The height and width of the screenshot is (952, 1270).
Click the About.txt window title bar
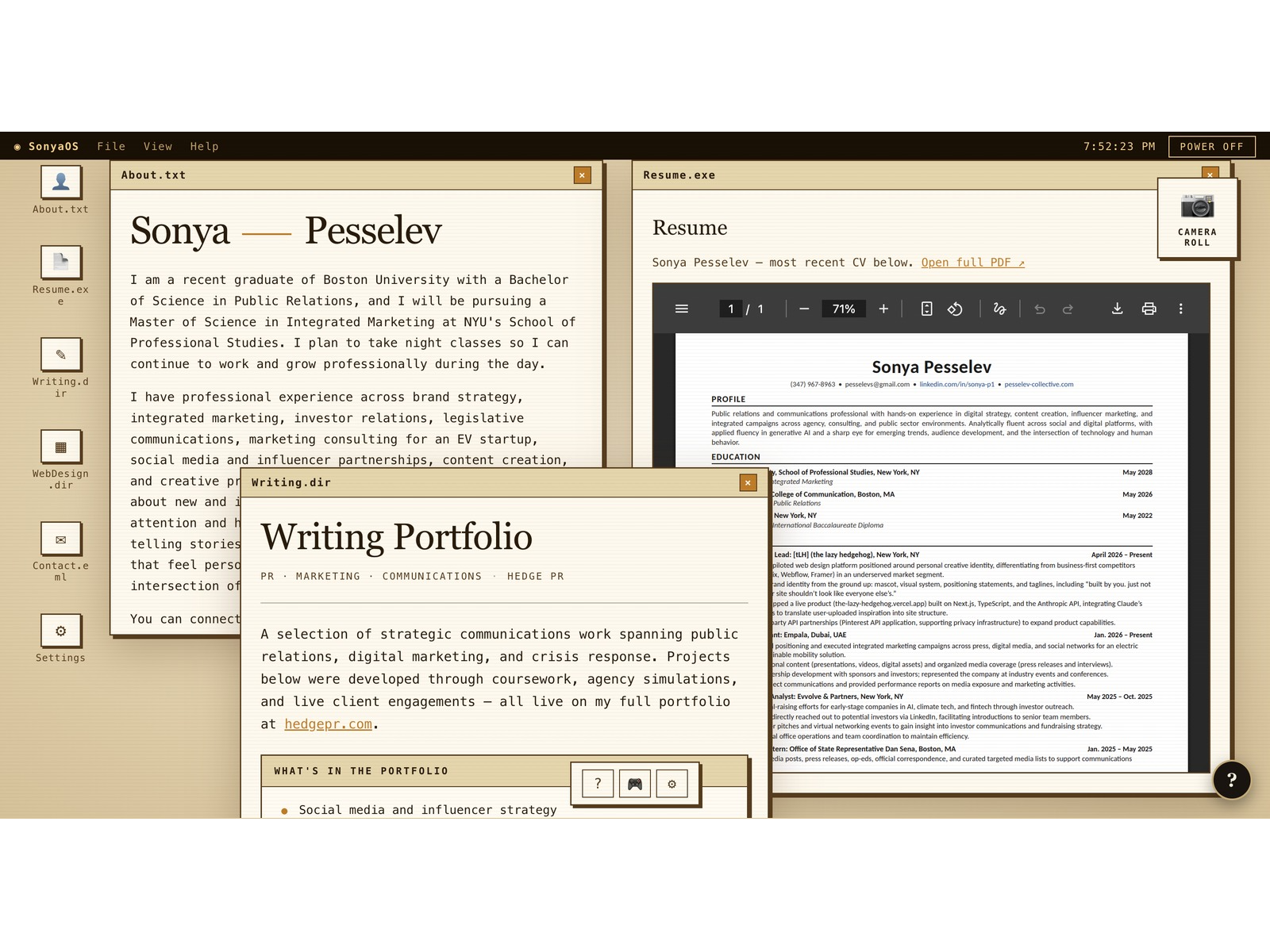pyautogui.click(x=356, y=175)
